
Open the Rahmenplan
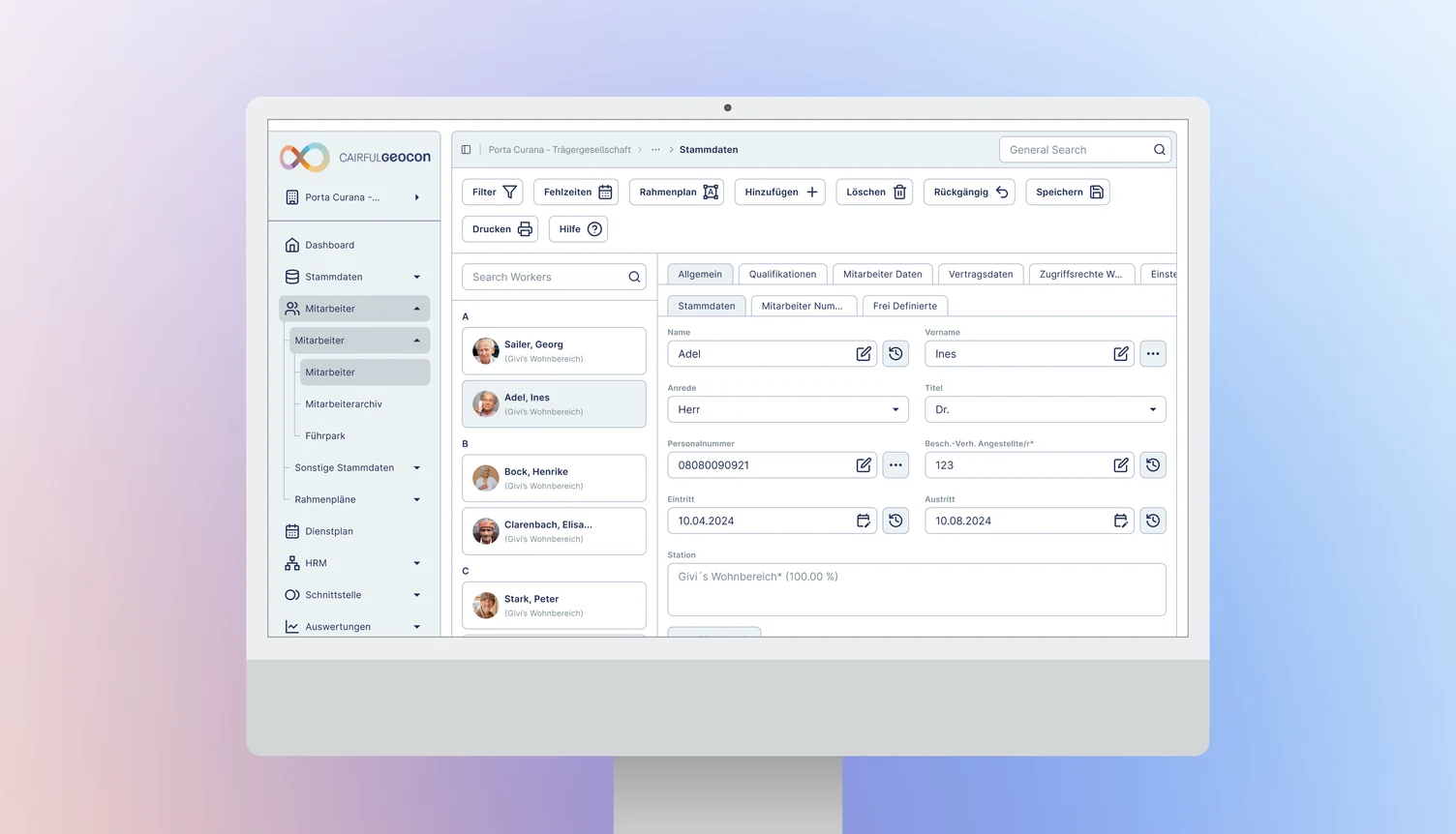pos(677,192)
